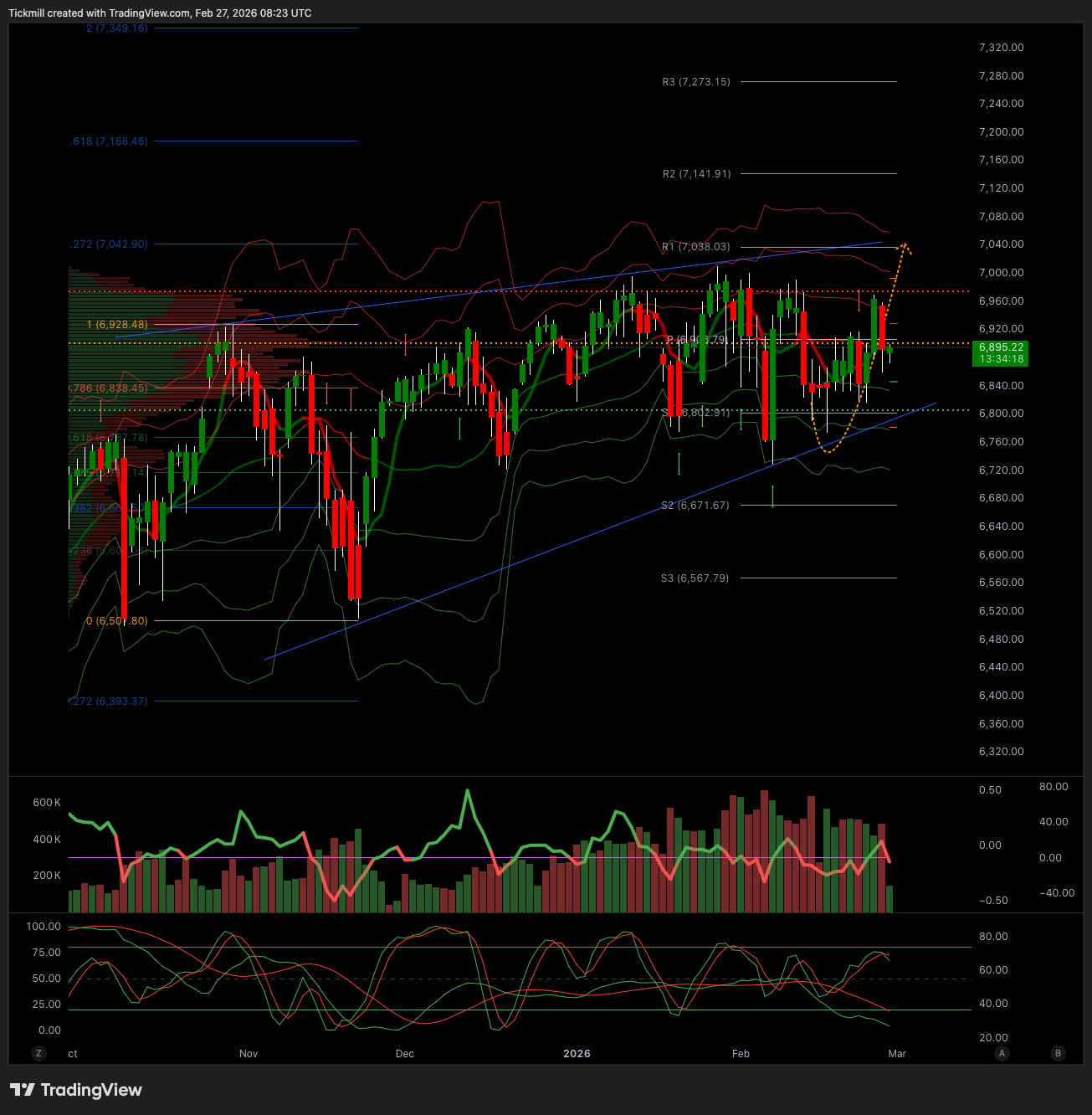Select the green current price label 6,895.22
This screenshot has width=1092, height=1115.
pos(1001,352)
